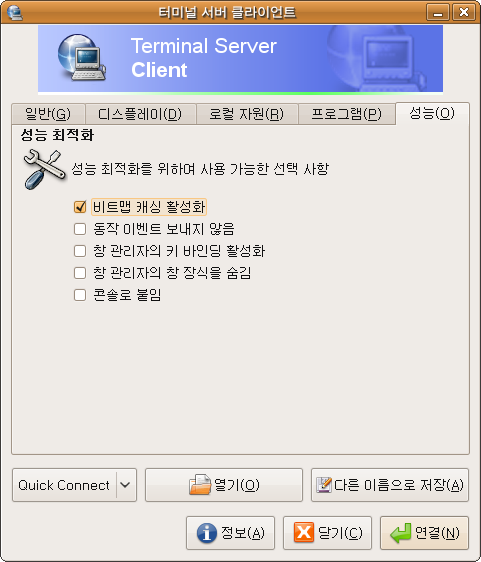The height and width of the screenshot is (562, 481).
Task: Go to the 프로그램(P) tab
Action: [347, 114]
